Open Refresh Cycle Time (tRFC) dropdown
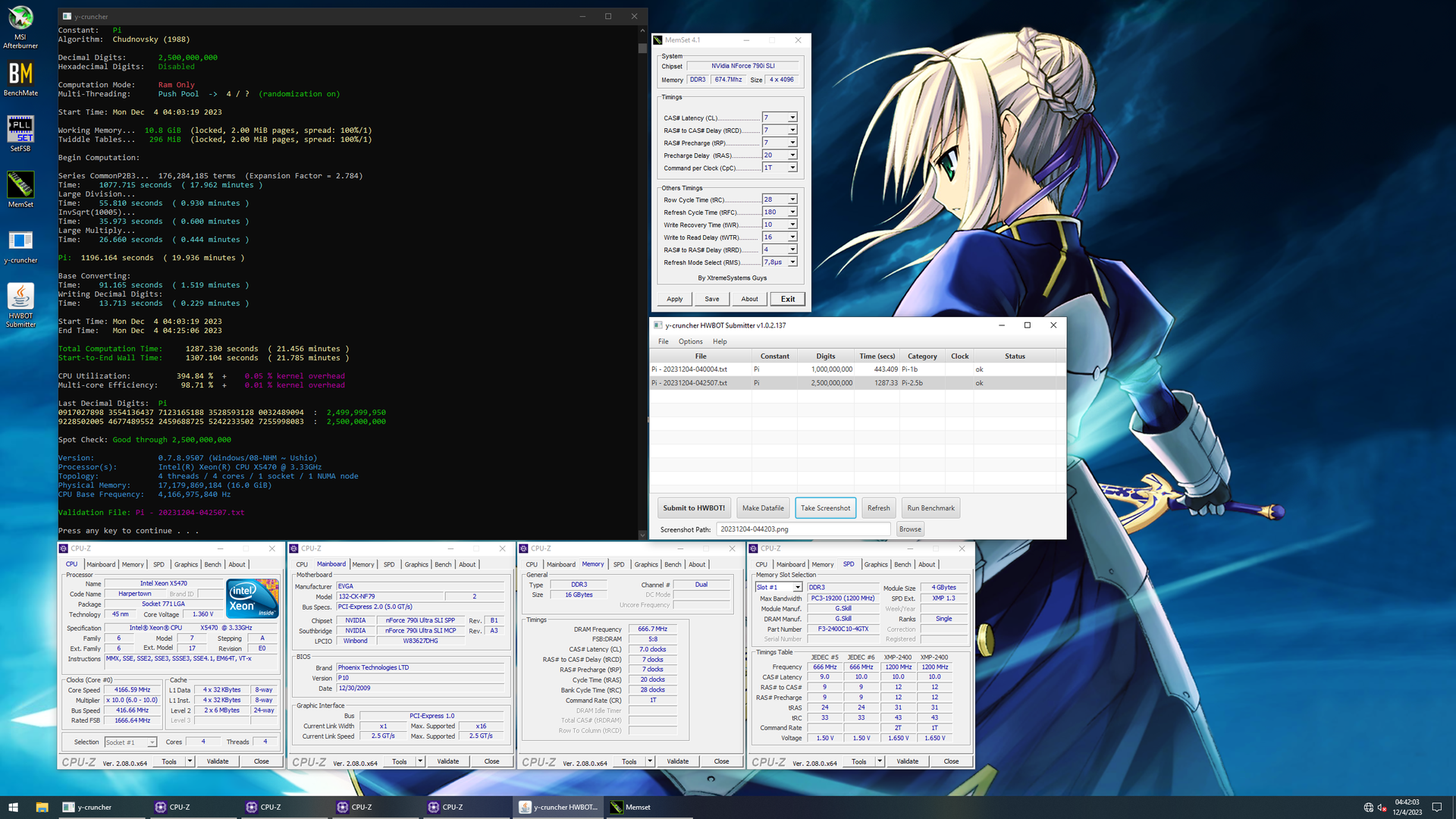Screen dimensions: 1456x819 click(x=792, y=212)
